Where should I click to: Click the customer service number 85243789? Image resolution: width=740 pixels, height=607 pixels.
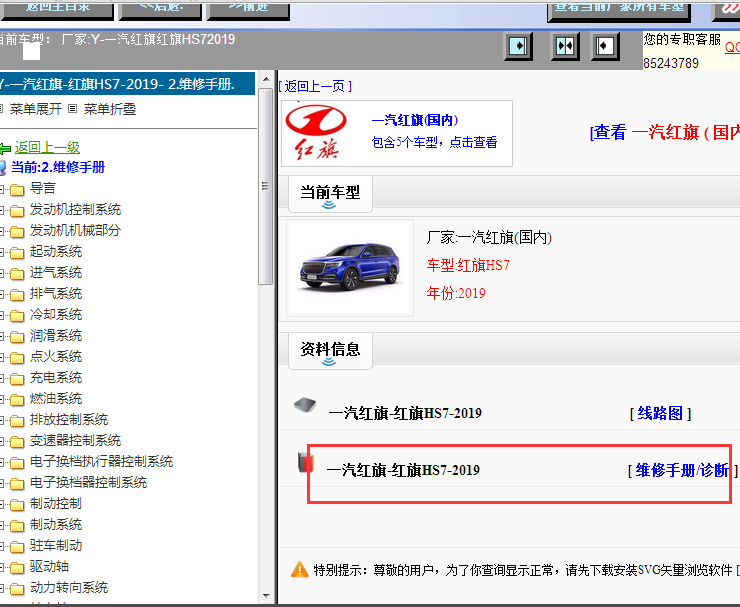pos(671,63)
